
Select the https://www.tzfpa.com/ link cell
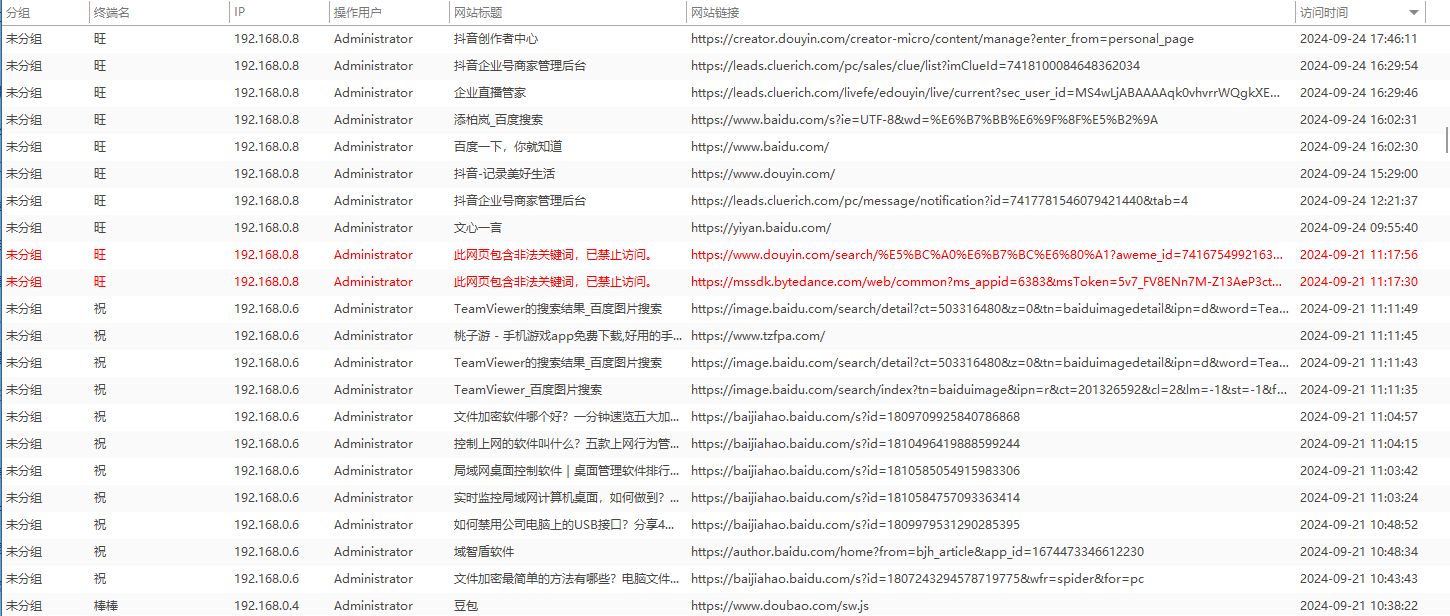click(x=758, y=336)
